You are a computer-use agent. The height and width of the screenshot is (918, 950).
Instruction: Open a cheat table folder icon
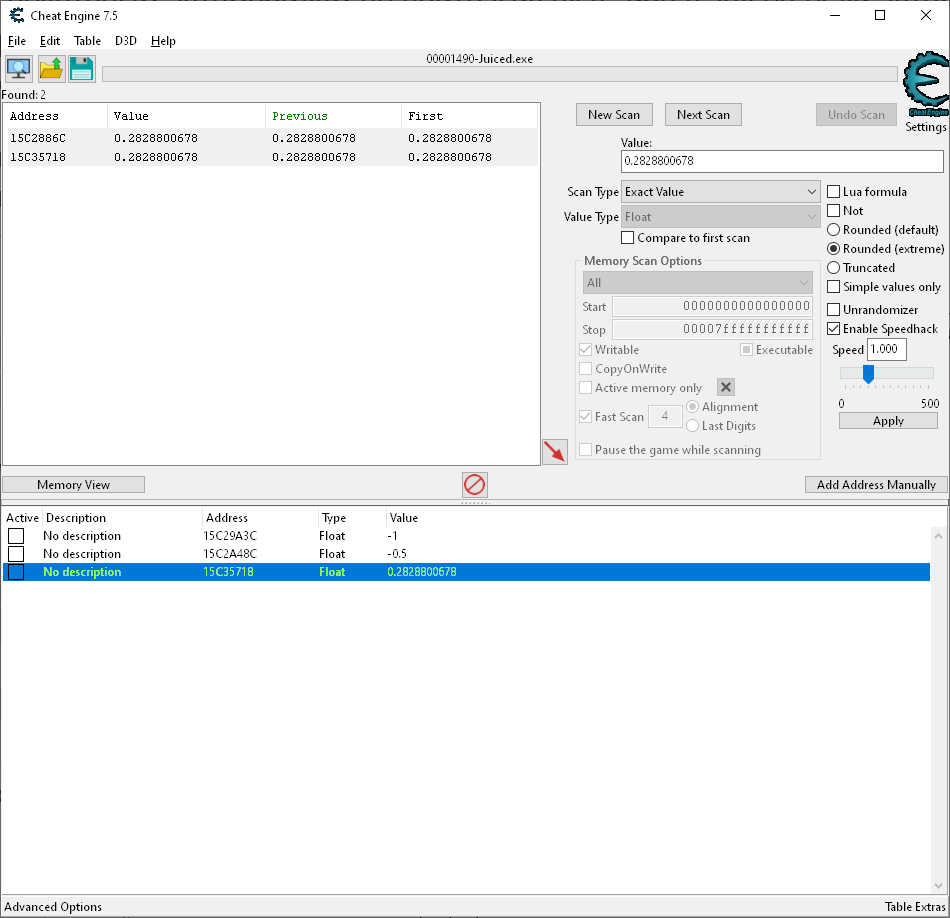(51, 69)
